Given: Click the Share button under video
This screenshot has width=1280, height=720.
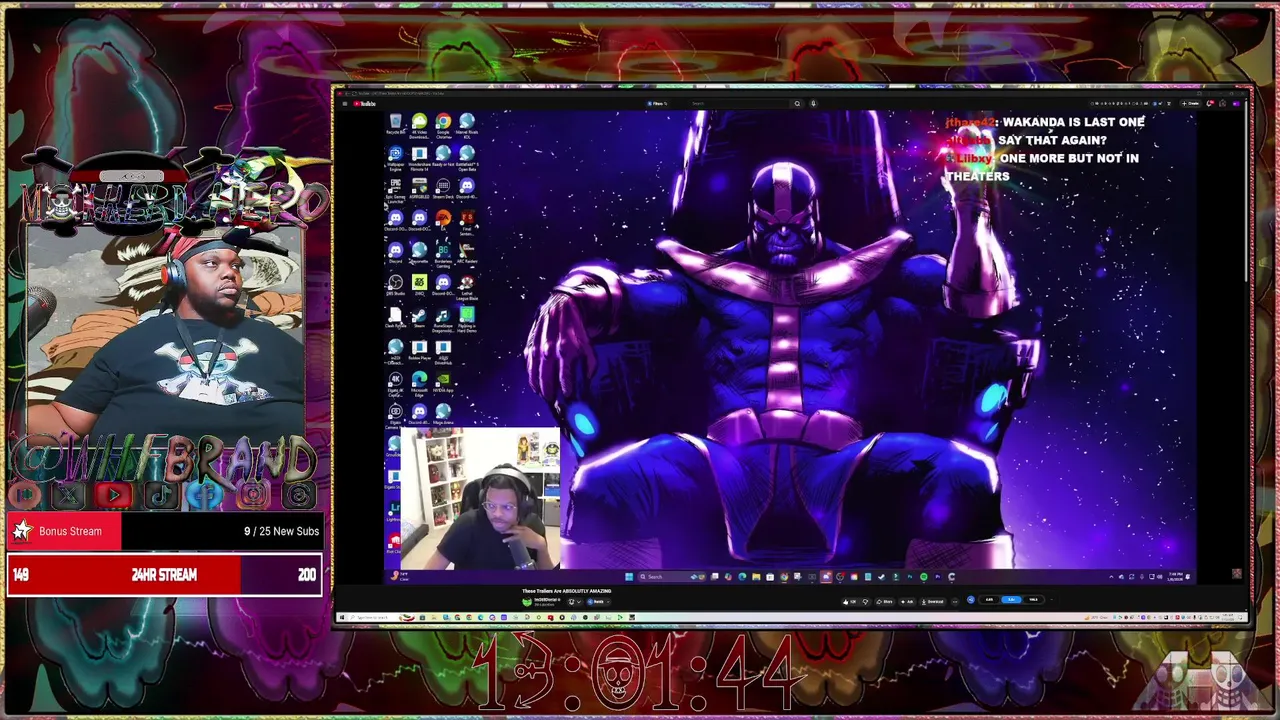Looking at the screenshot, I should 885,602.
